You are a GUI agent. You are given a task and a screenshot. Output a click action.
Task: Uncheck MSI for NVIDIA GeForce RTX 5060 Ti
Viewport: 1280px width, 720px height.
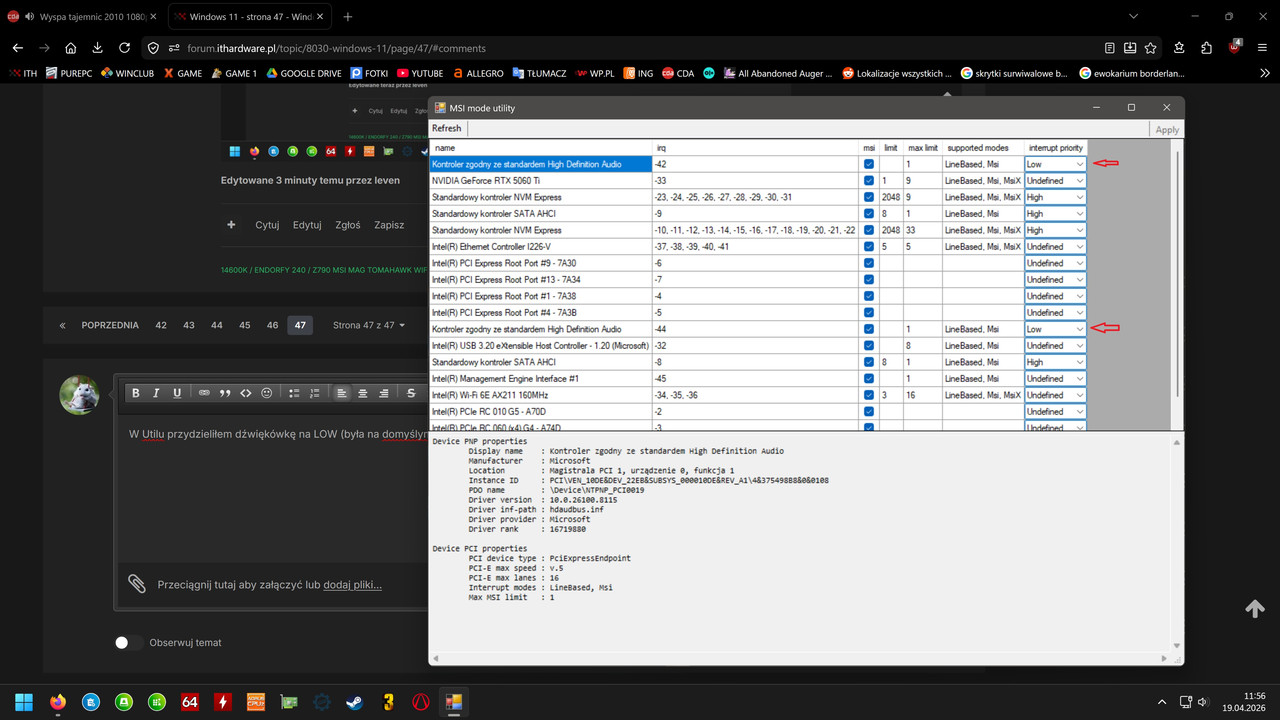pyautogui.click(x=868, y=180)
